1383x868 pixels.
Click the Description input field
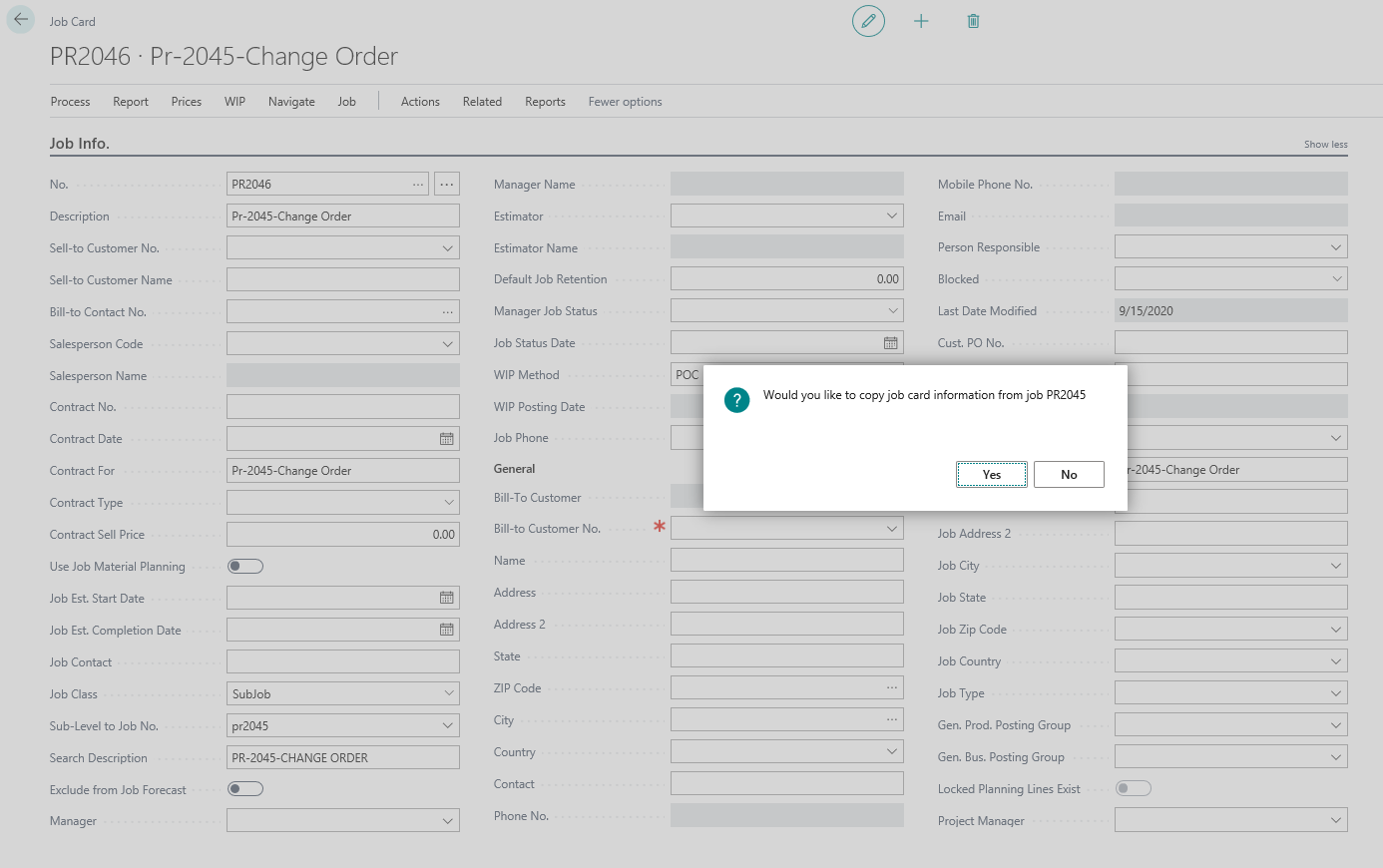(x=342, y=217)
